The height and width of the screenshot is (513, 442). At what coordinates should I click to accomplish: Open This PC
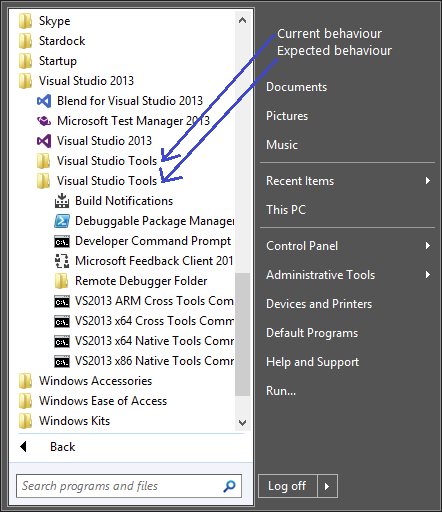(x=286, y=210)
